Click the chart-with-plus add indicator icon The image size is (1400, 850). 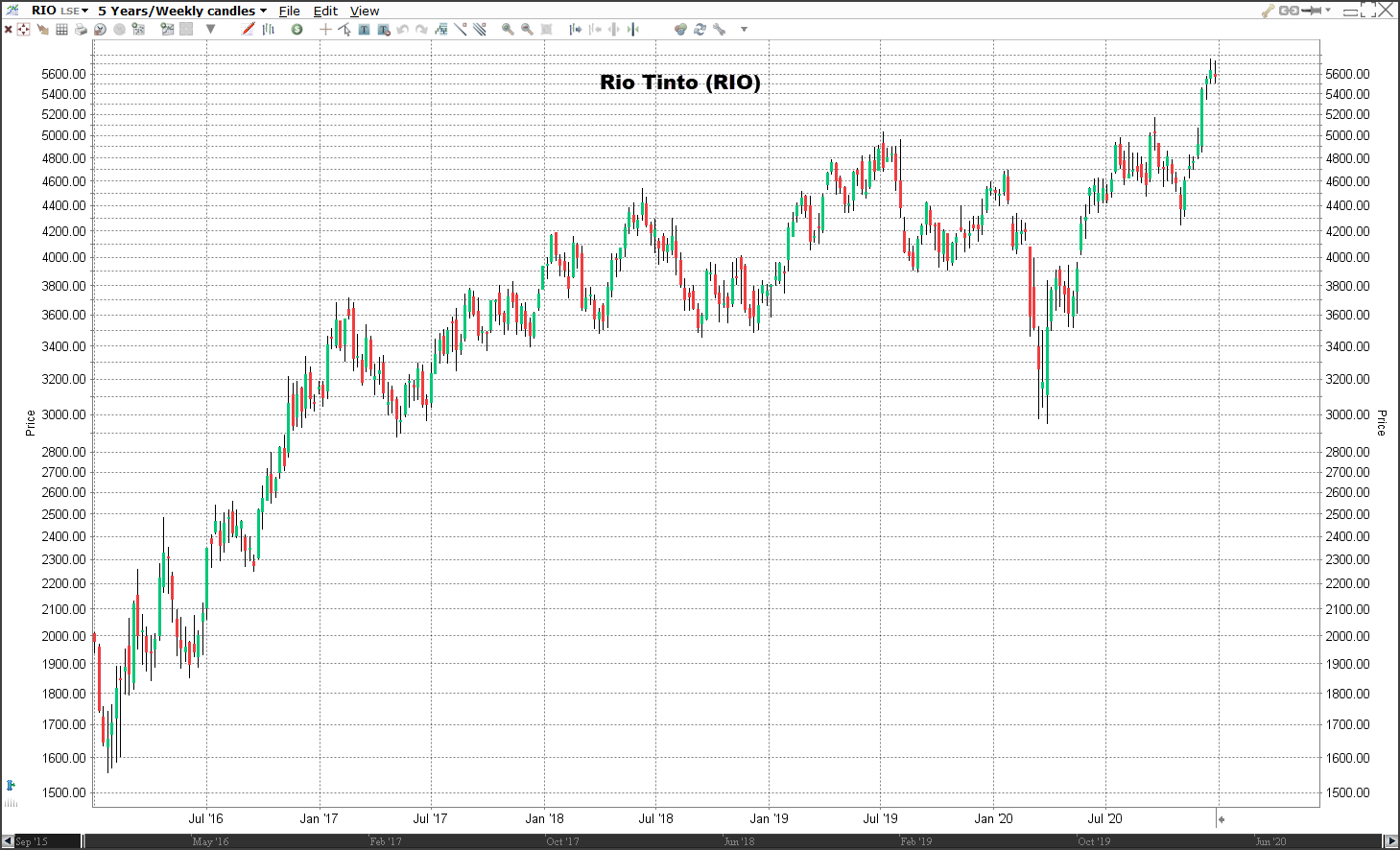point(138,30)
